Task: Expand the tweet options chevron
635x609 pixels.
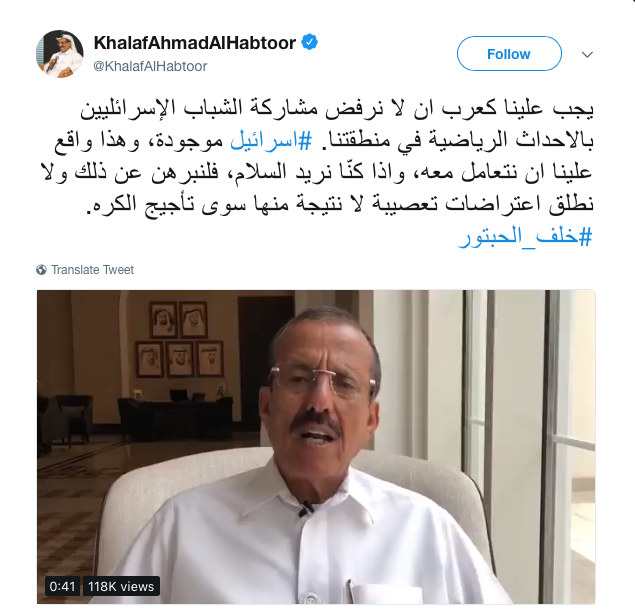Action: (x=587, y=54)
